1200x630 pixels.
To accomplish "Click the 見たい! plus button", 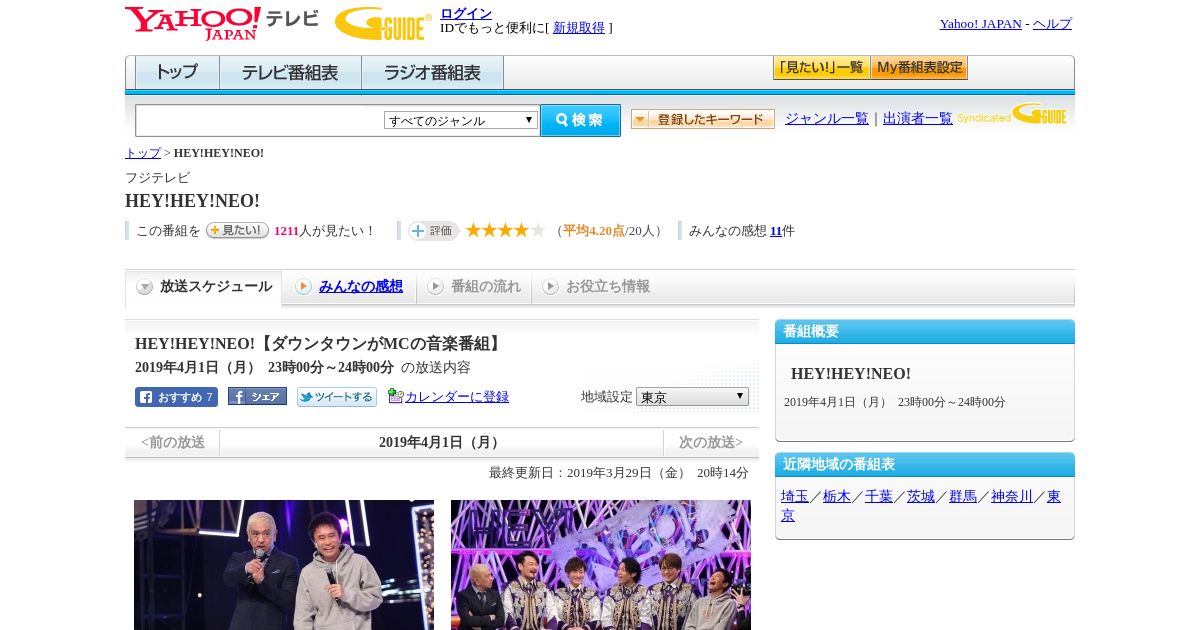I will click(x=237, y=230).
